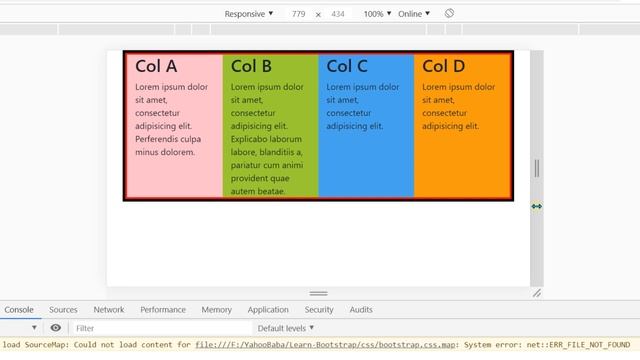Click the pink Col A paragraph text
The width and height of the screenshot is (640, 360).
click(171, 119)
